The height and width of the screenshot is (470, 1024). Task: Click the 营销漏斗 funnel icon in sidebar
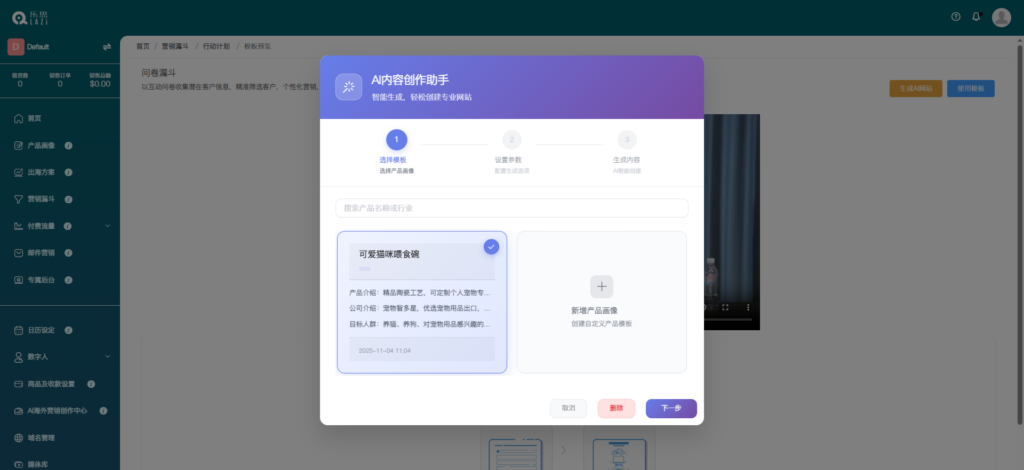point(19,199)
